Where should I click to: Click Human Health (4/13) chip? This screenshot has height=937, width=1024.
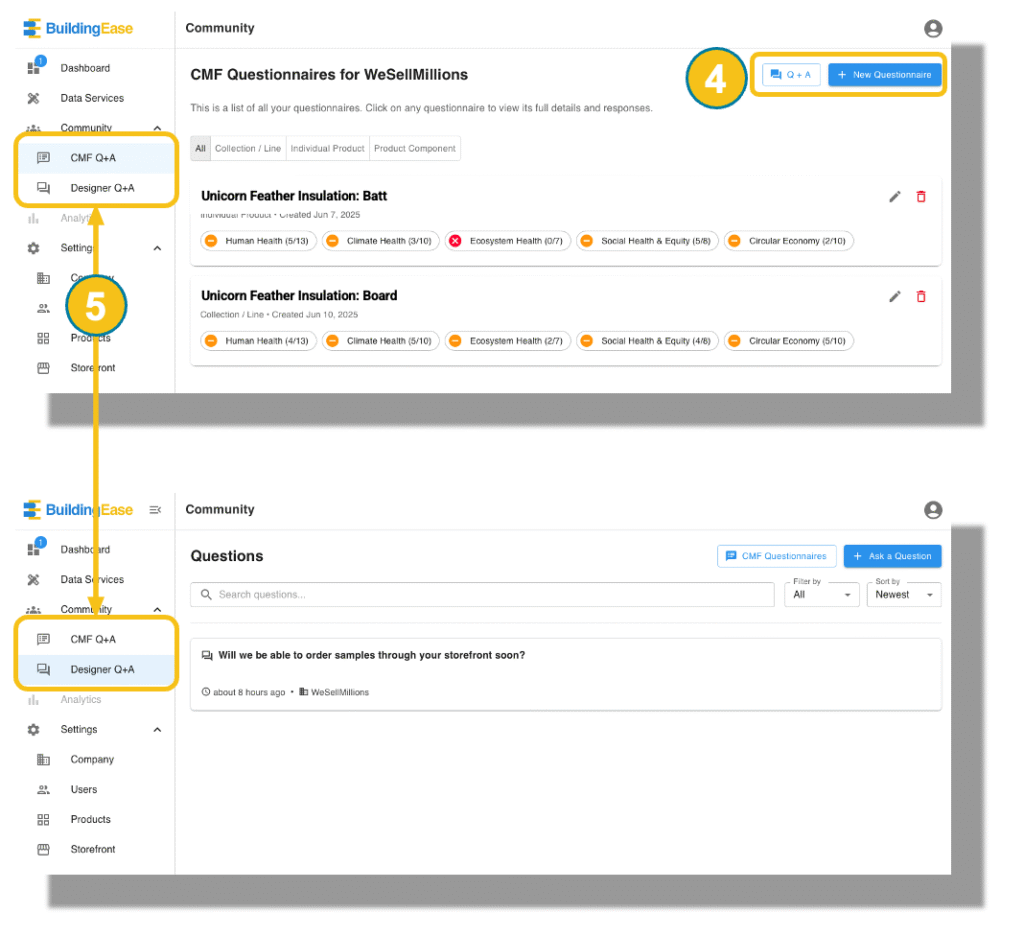pos(259,341)
